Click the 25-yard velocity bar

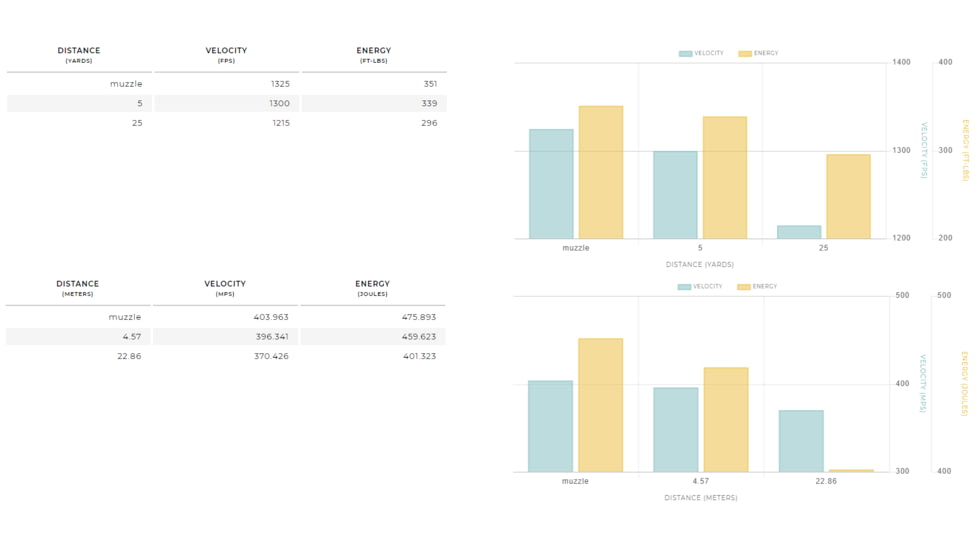click(x=799, y=232)
